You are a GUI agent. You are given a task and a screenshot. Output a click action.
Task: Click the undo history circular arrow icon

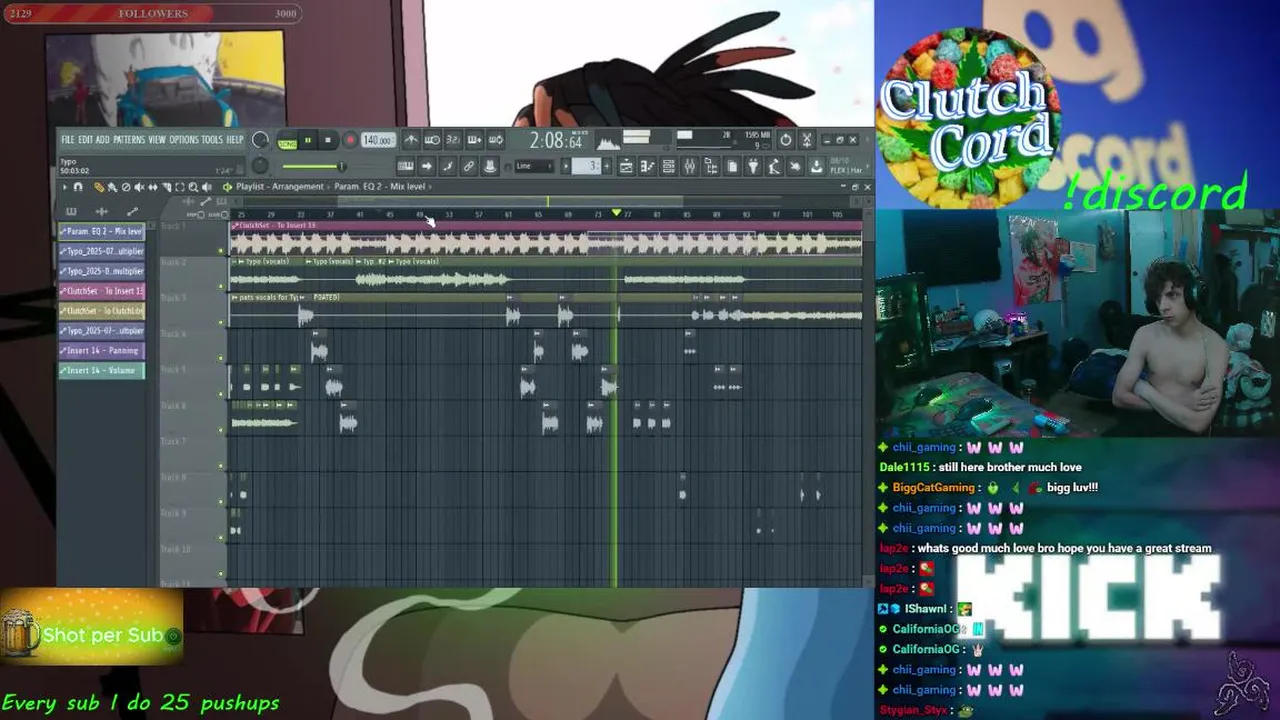coord(786,139)
